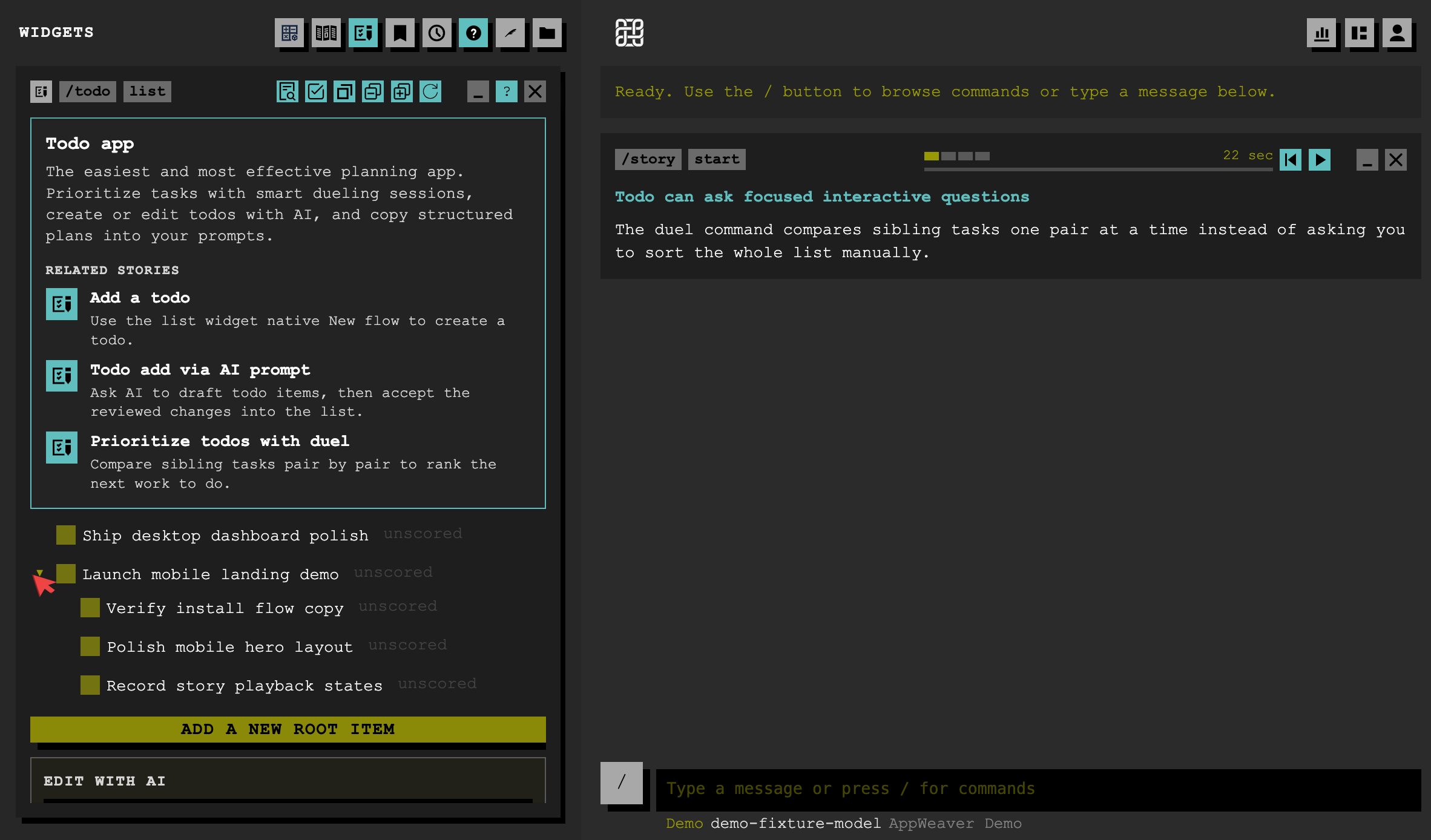Click unscored label on Polish mobile hero layout
The height and width of the screenshot is (840, 1431).
pyautogui.click(x=408, y=645)
